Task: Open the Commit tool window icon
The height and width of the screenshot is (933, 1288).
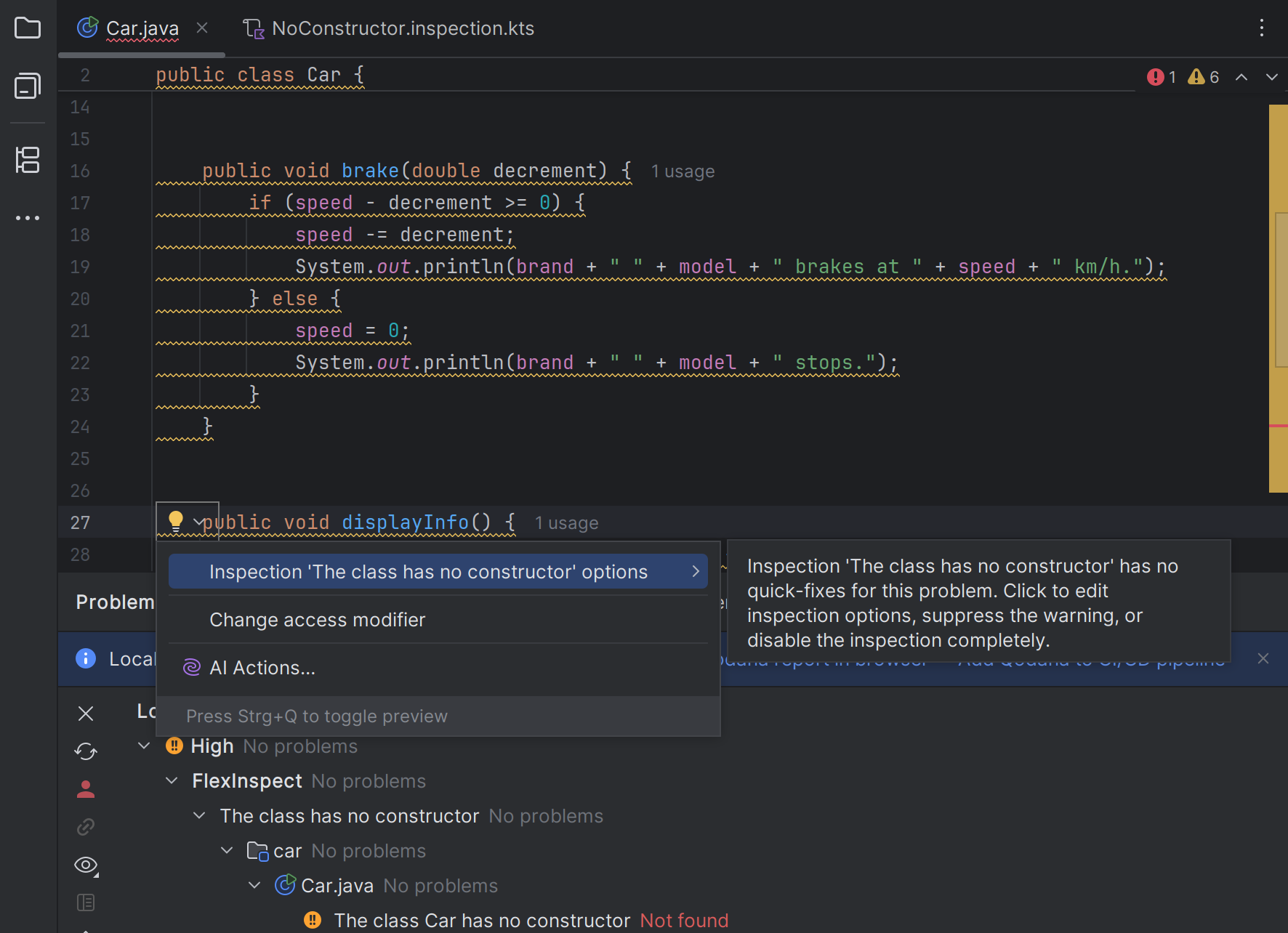Action: tap(28, 86)
